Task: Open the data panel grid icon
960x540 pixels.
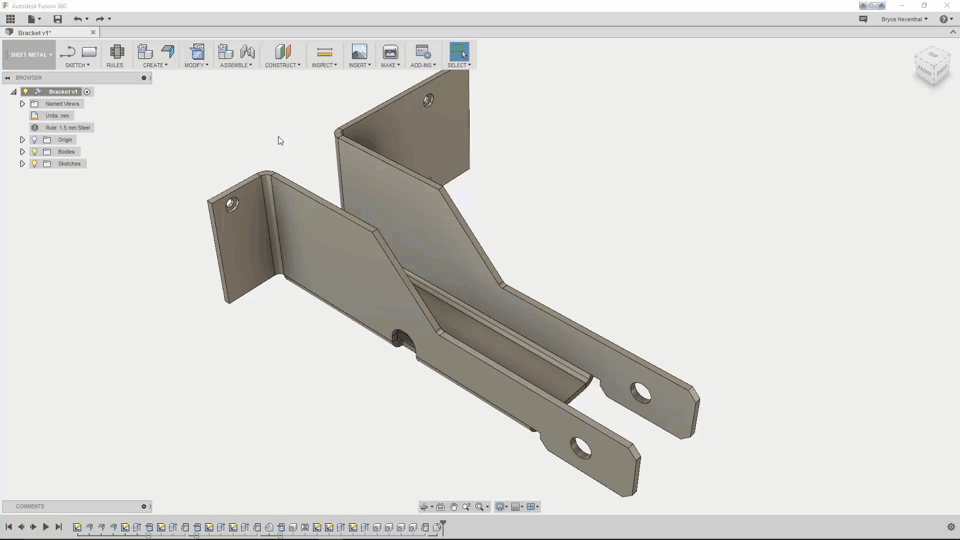Action: tap(11, 19)
